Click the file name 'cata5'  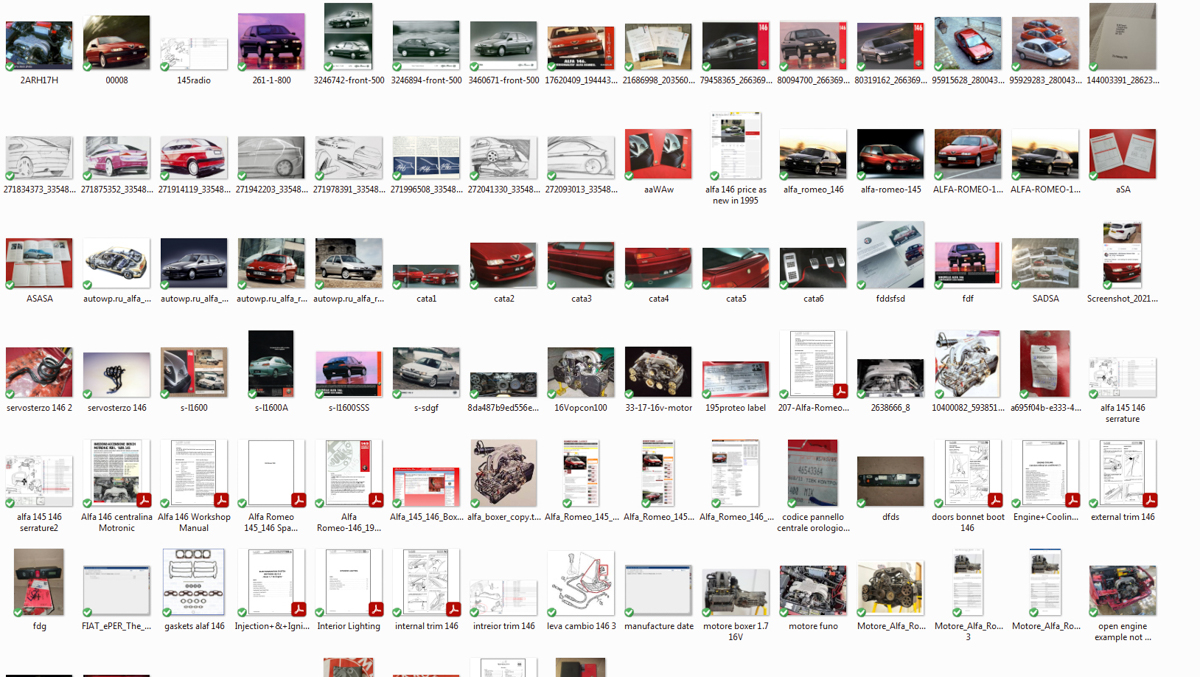(735, 299)
